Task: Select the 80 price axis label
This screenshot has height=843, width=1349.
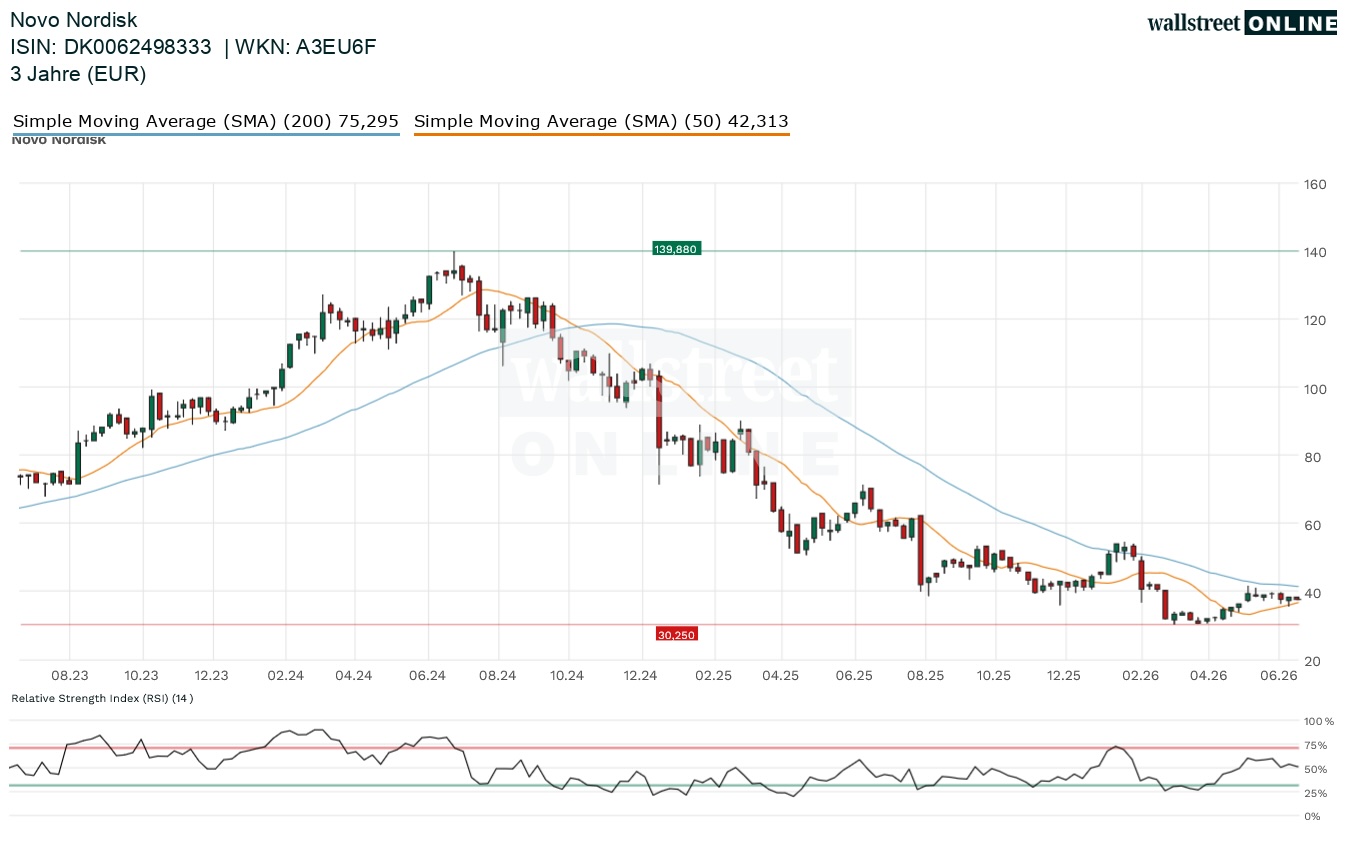Action: (1311, 457)
